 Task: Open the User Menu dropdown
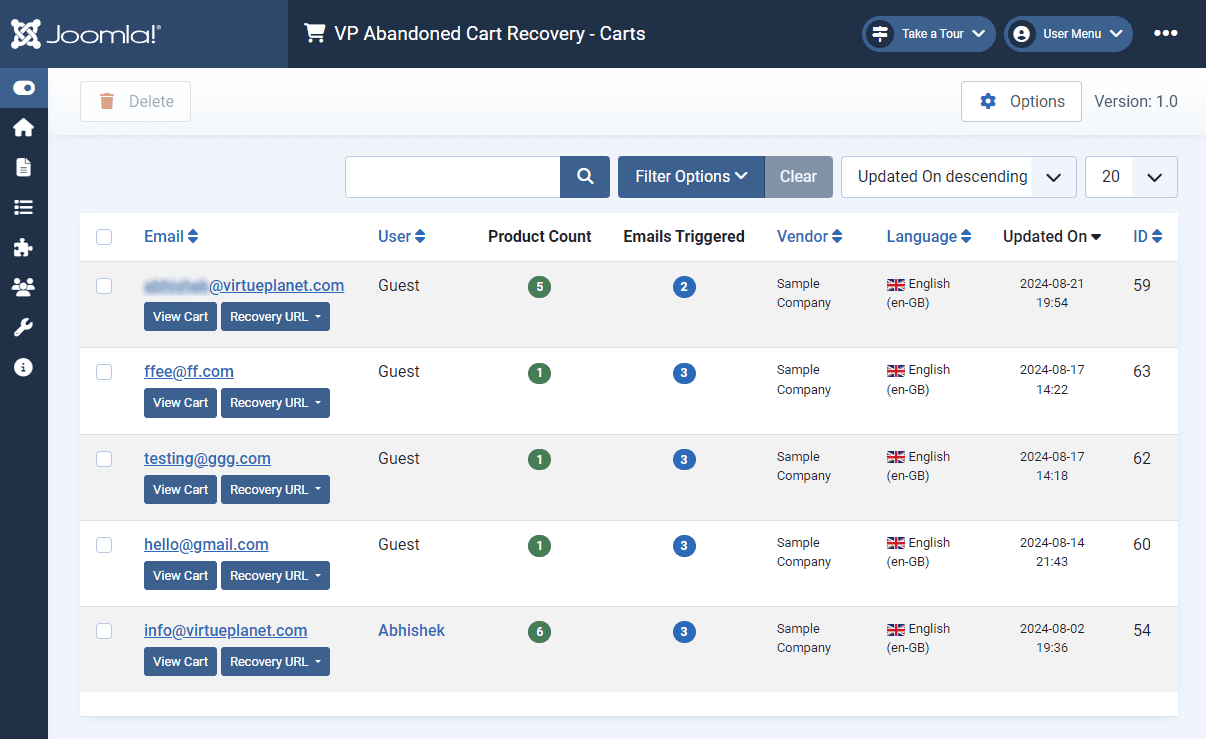click(x=1068, y=33)
